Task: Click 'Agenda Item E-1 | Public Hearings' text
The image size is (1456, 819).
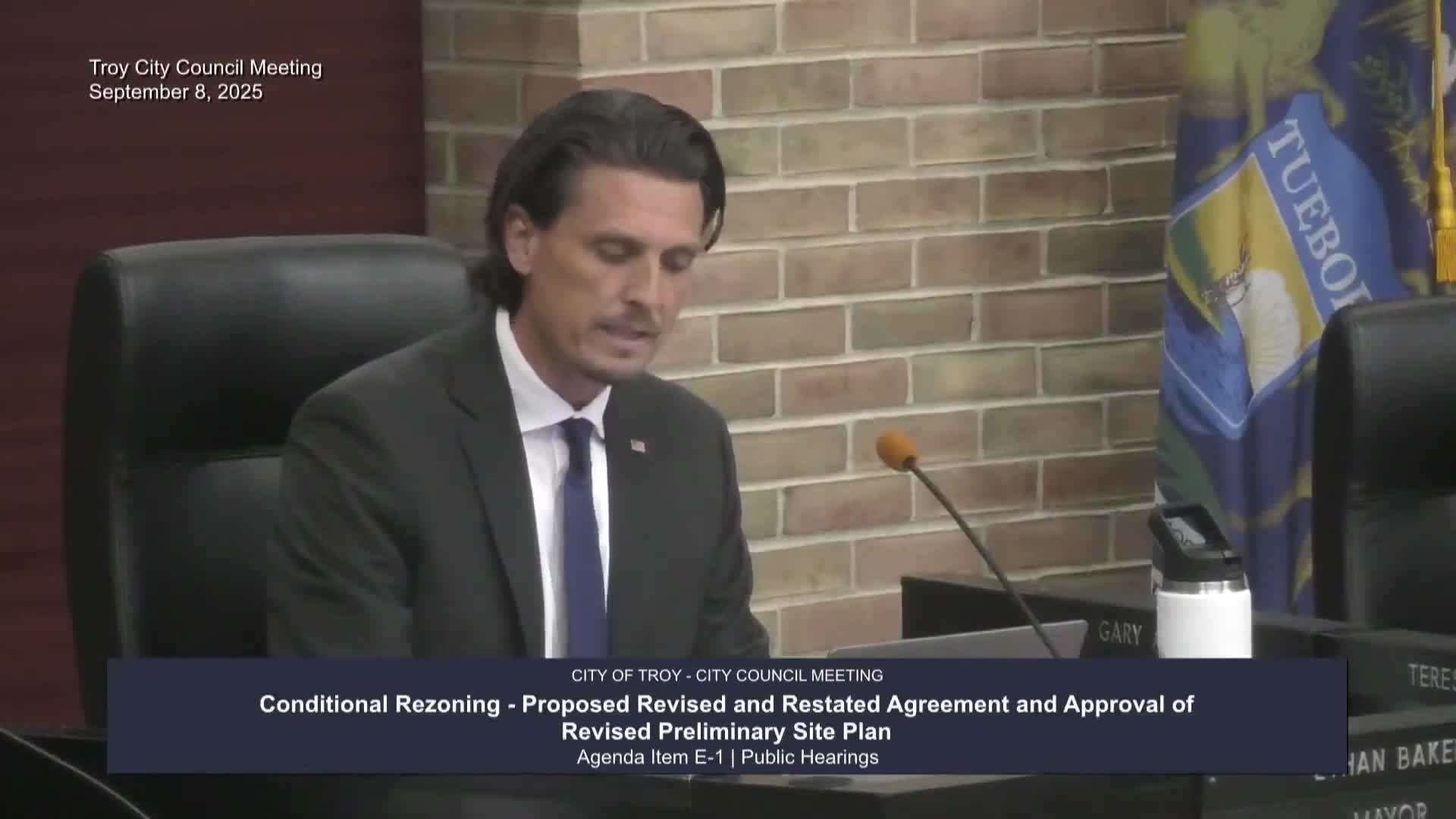Action: tap(726, 758)
